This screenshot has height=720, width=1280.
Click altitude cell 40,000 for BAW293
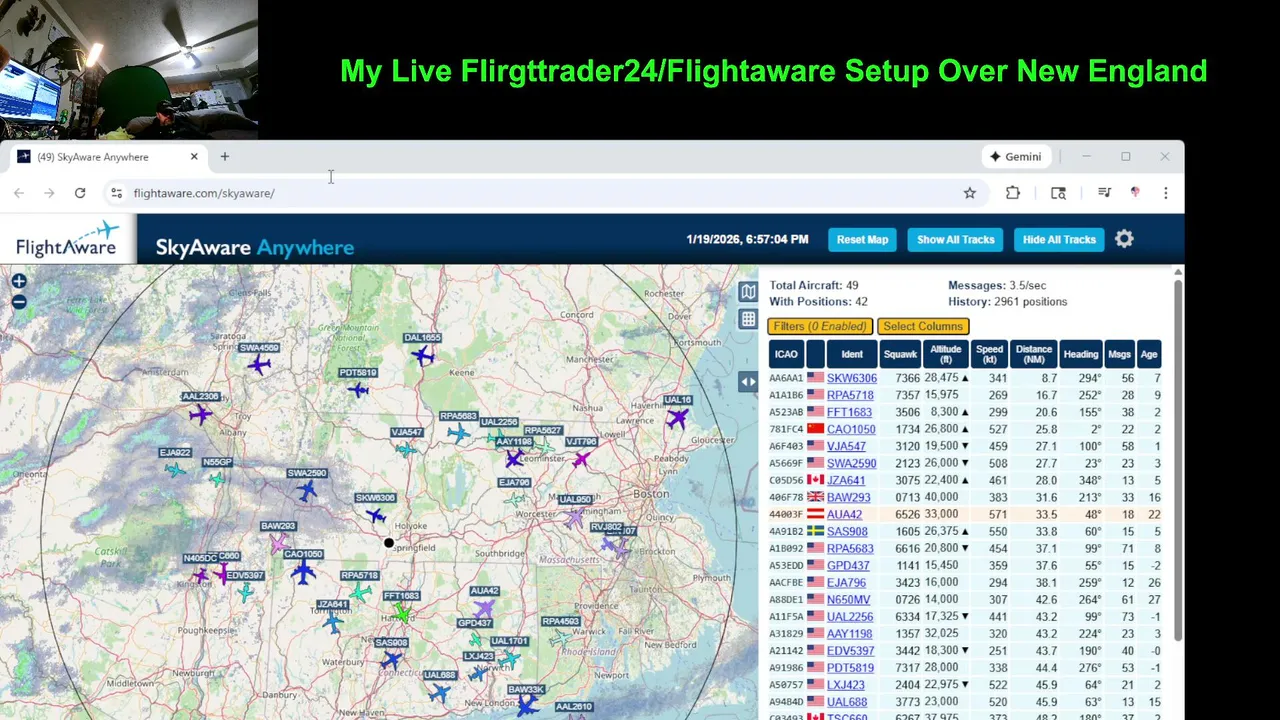pyautogui.click(x=941, y=497)
